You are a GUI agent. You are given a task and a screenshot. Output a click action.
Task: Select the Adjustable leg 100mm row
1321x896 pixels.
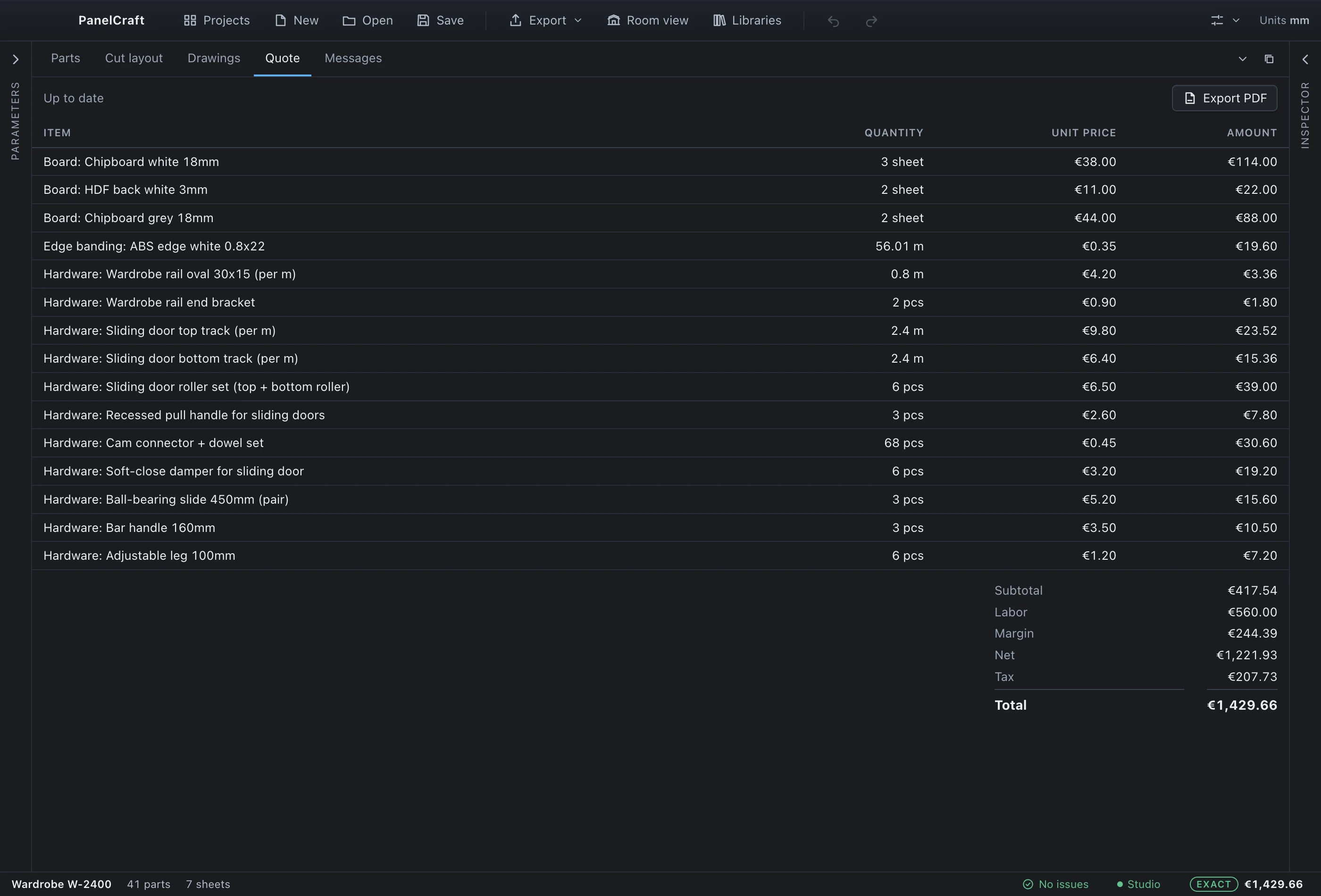coord(660,556)
